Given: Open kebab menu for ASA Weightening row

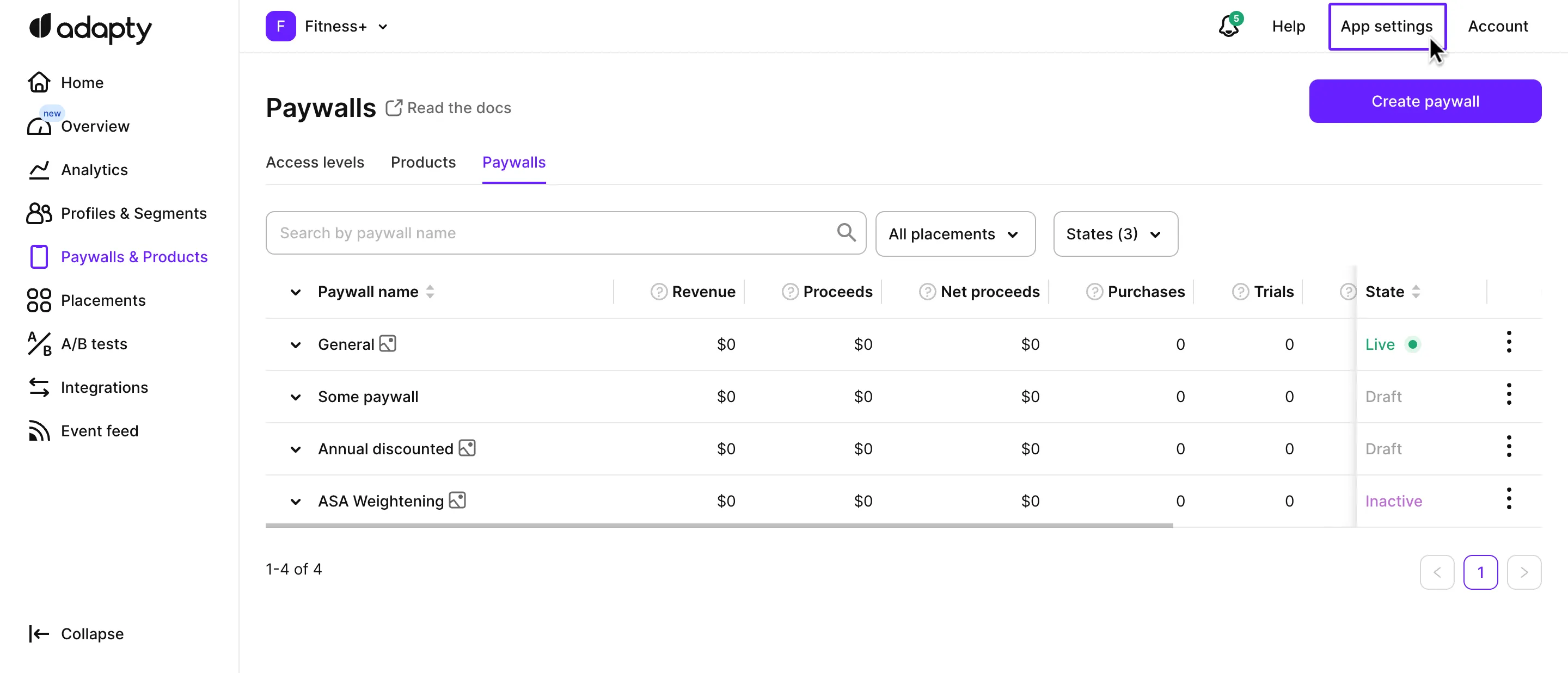Looking at the screenshot, I should click(1508, 499).
